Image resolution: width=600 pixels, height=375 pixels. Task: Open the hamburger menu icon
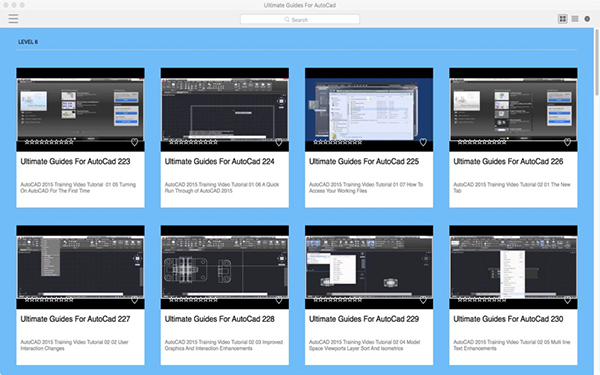(13, 18)
